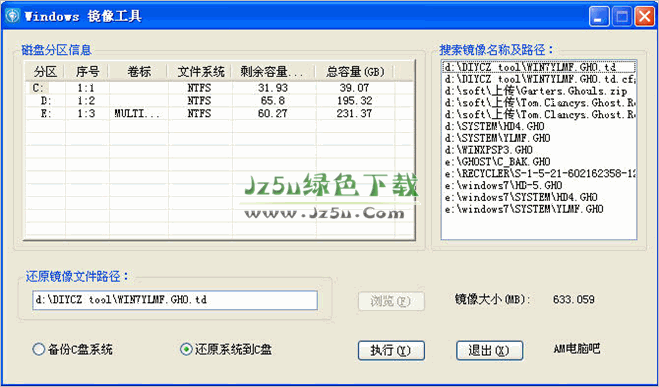Click the 65.8 free space cell
Viewport: 659px width, 387px height.
click(273, 101)
